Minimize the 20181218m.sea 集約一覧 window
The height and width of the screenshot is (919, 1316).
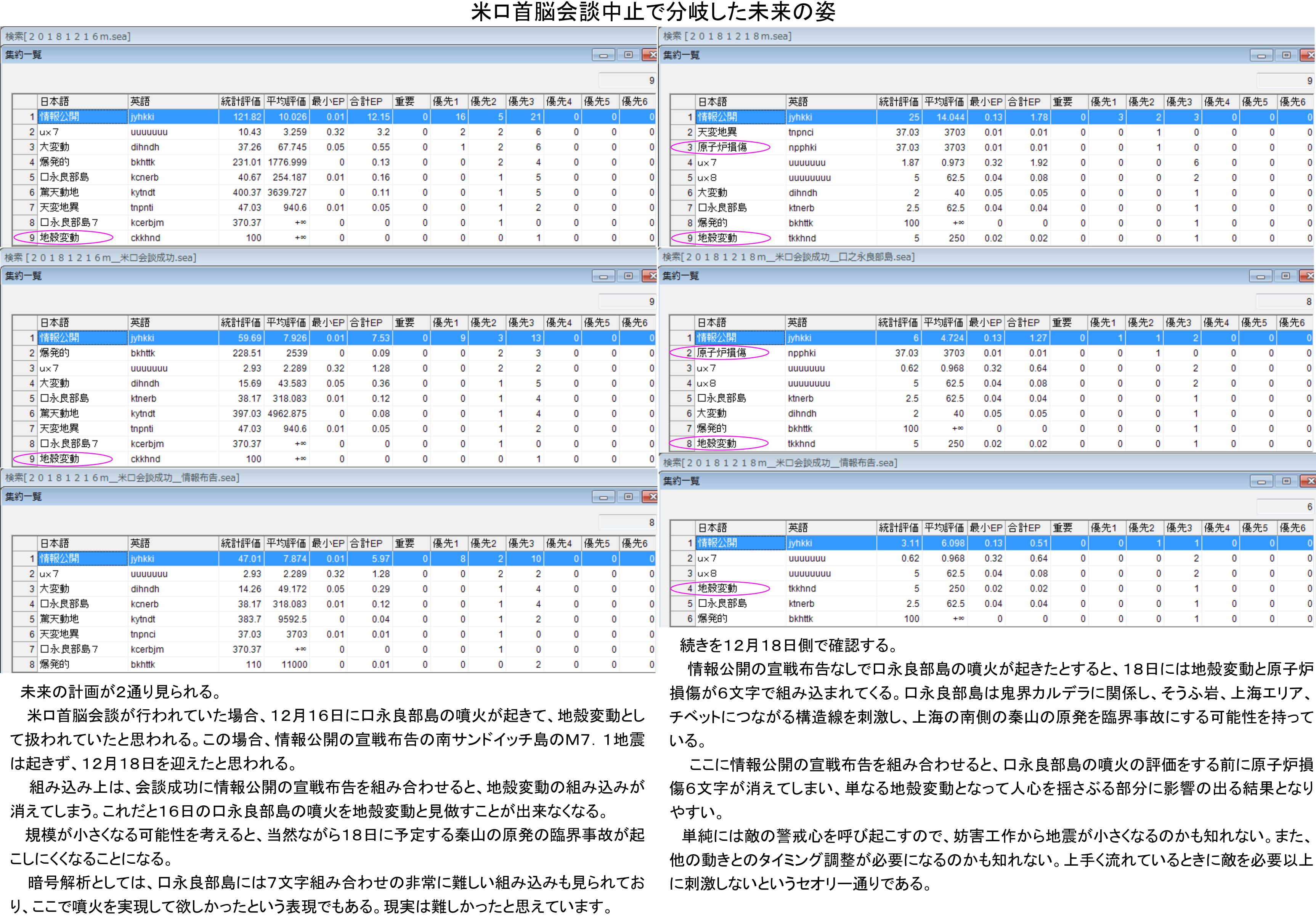(x=1261, y=55)
